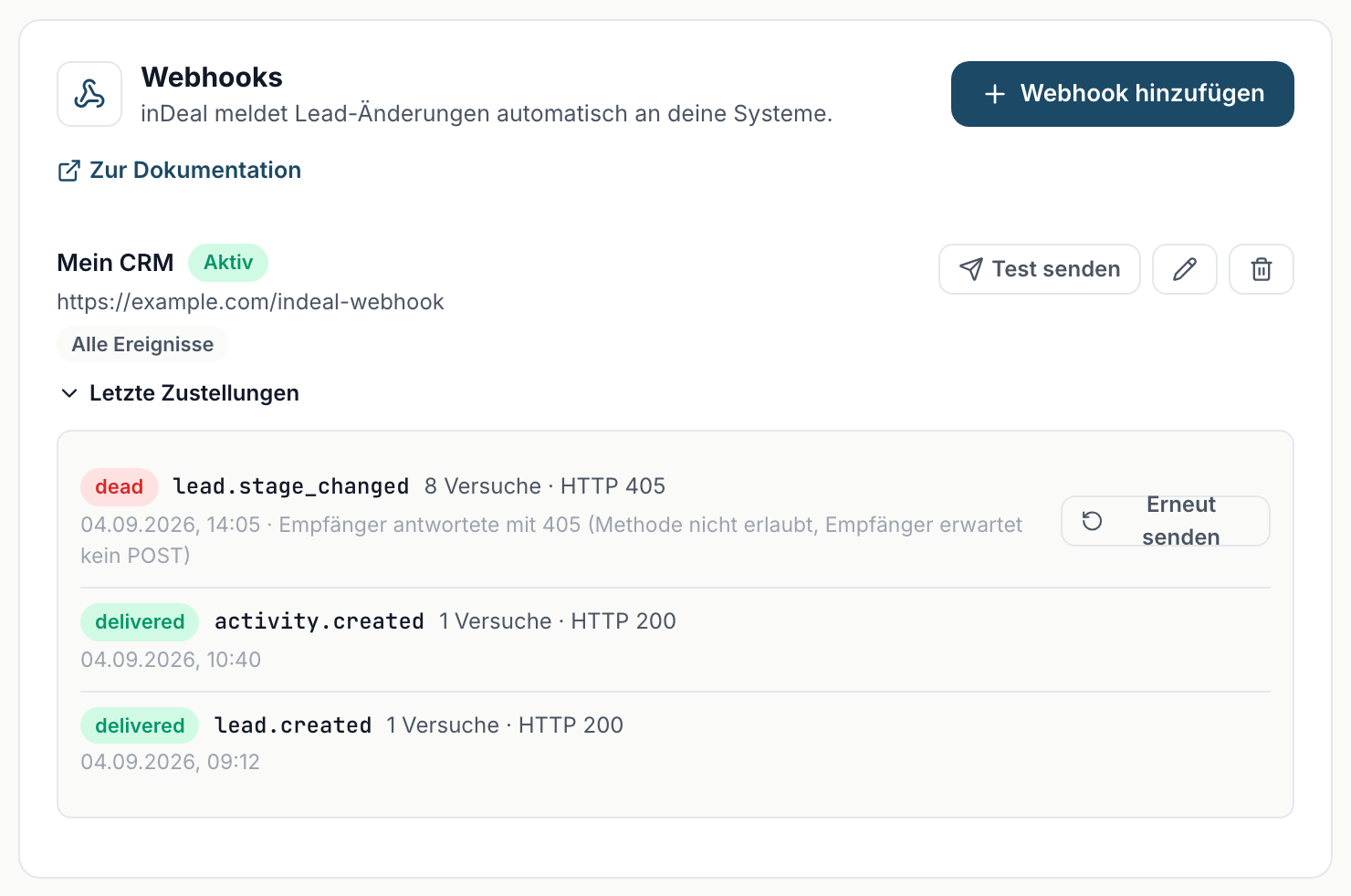1351x896 pixels.
Task: Click the Webhooks heading
Action: pyautogui.click(x=212, y=78)
